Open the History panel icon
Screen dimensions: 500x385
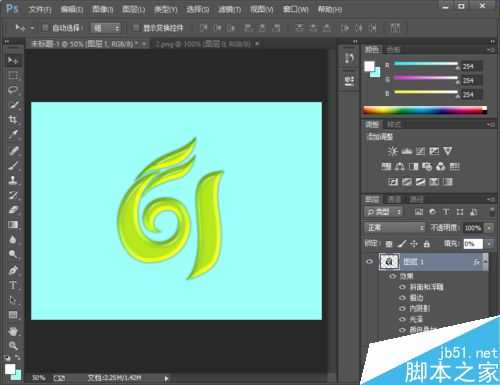click(x=349, y=58)
